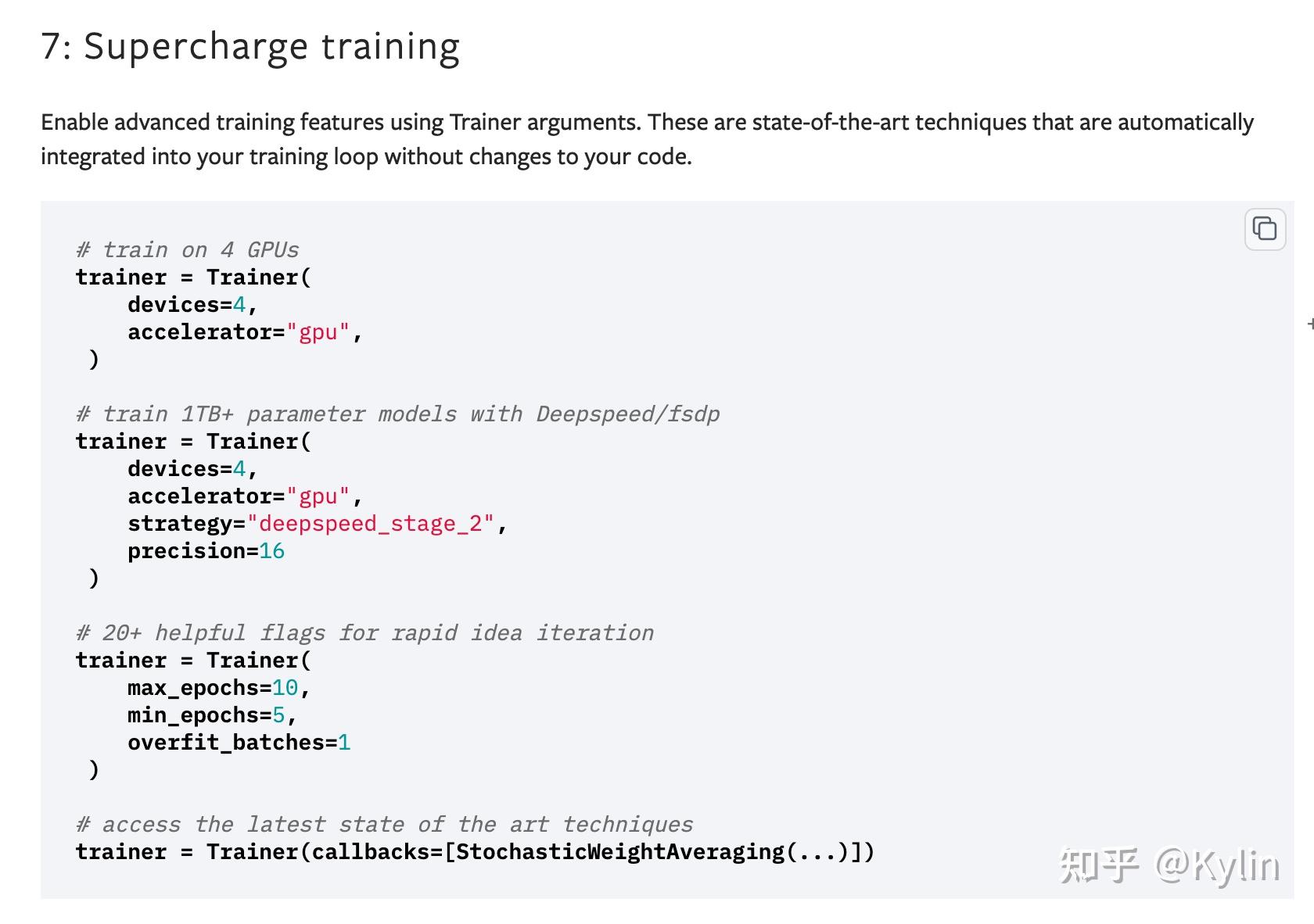Click the "# train 1TB+ parameter models" comment
The image size is (1314, 924).
[x=397, y=414]
